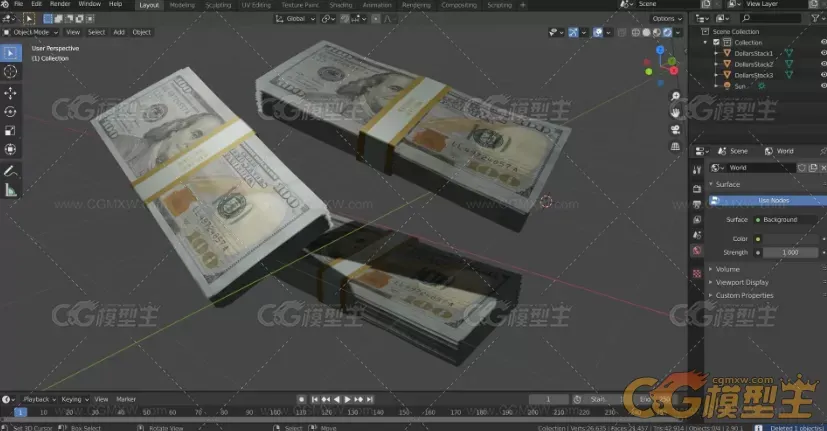Select the Annotate pencil tool
Viewport: 827px width, 431px height.
click(x=11, y=171)
